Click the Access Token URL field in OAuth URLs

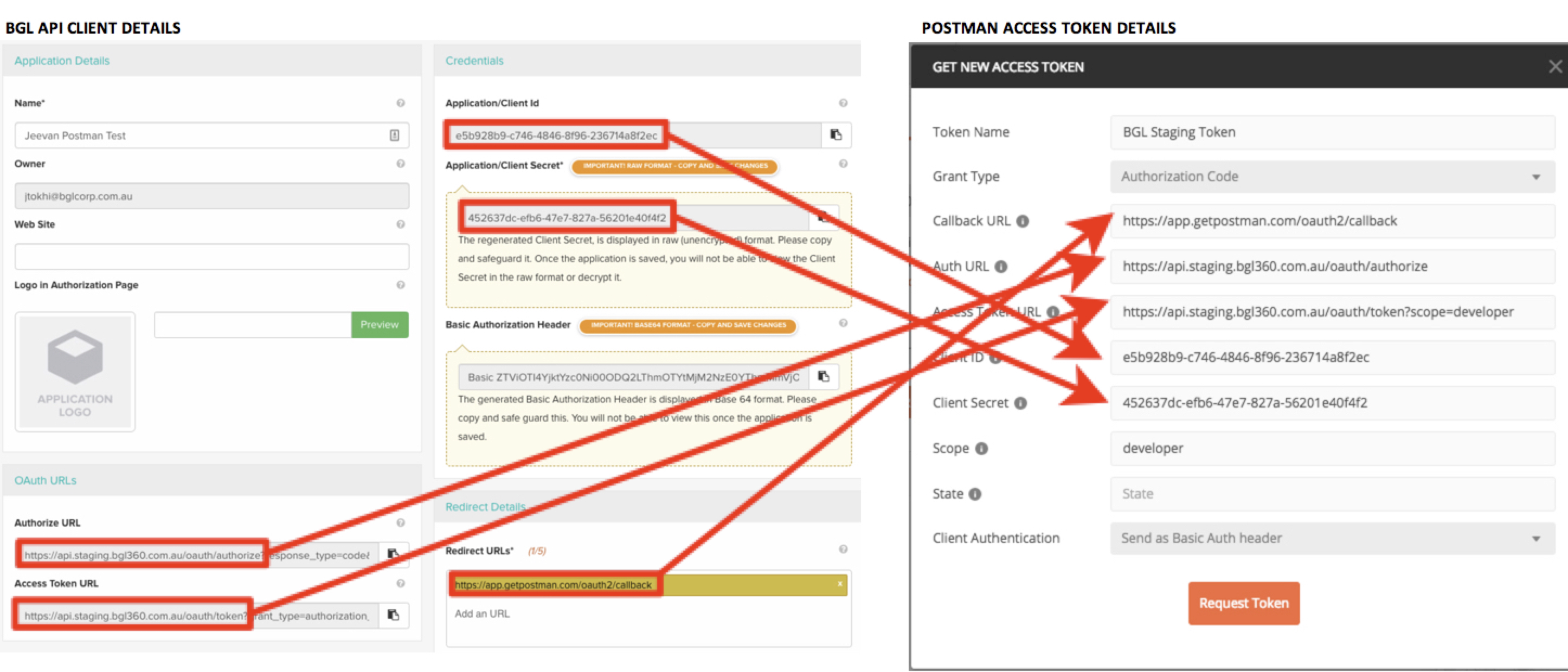coord(197,616)
